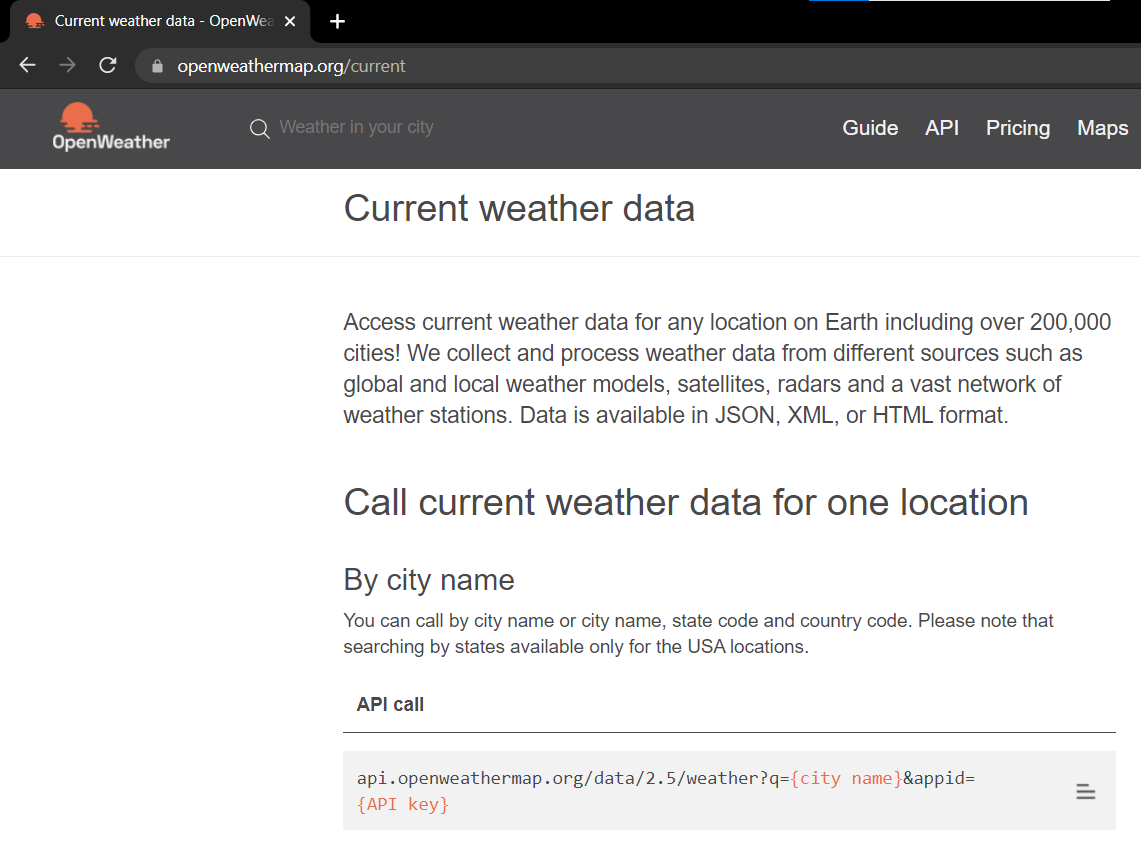The height and width of the screenshot is (847, 1141).
Task: Click the magnifier search icon
Action: click(x=260, y=129)
